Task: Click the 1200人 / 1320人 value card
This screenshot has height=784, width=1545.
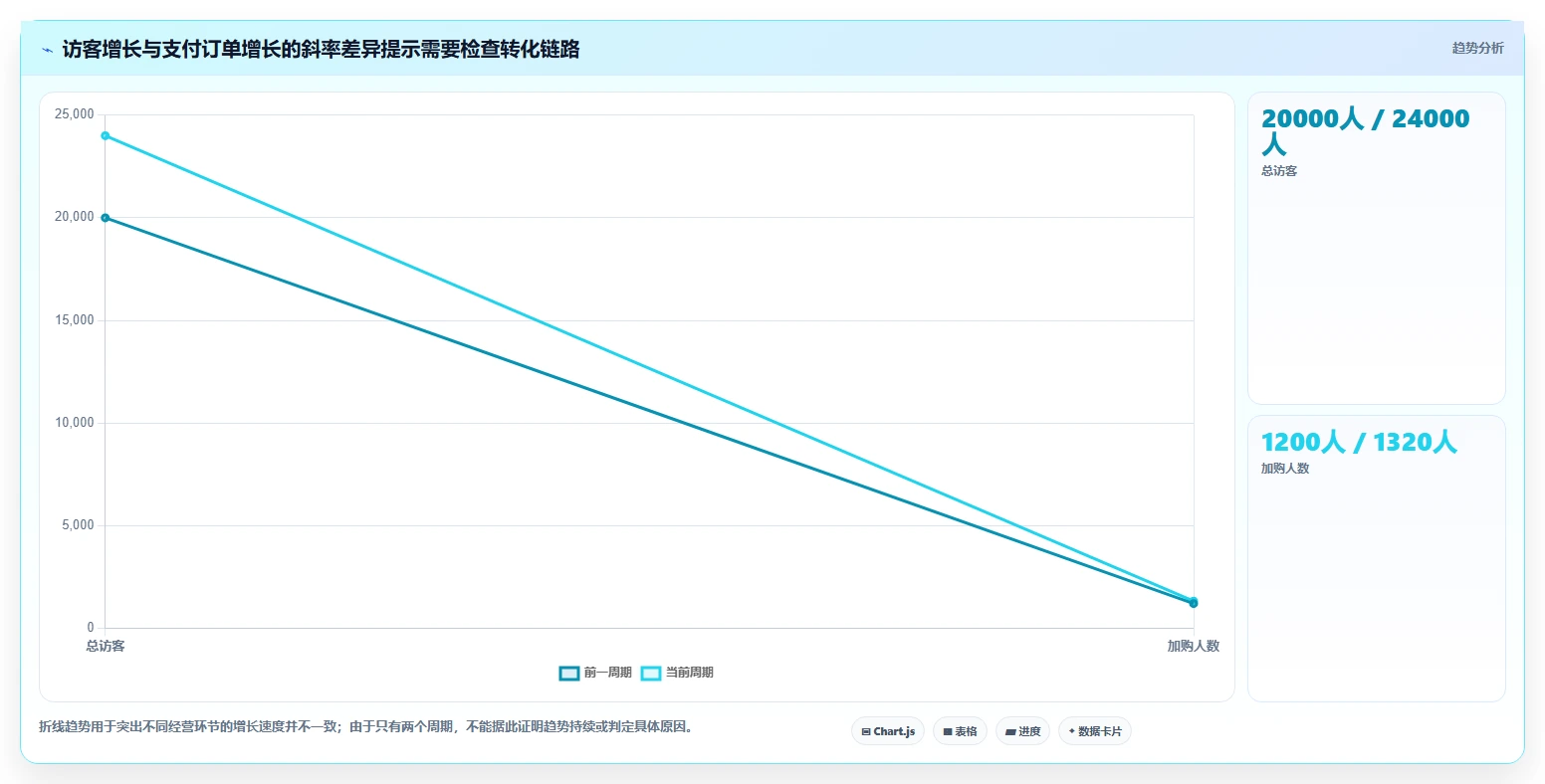Action: [x=1377, y=558]
